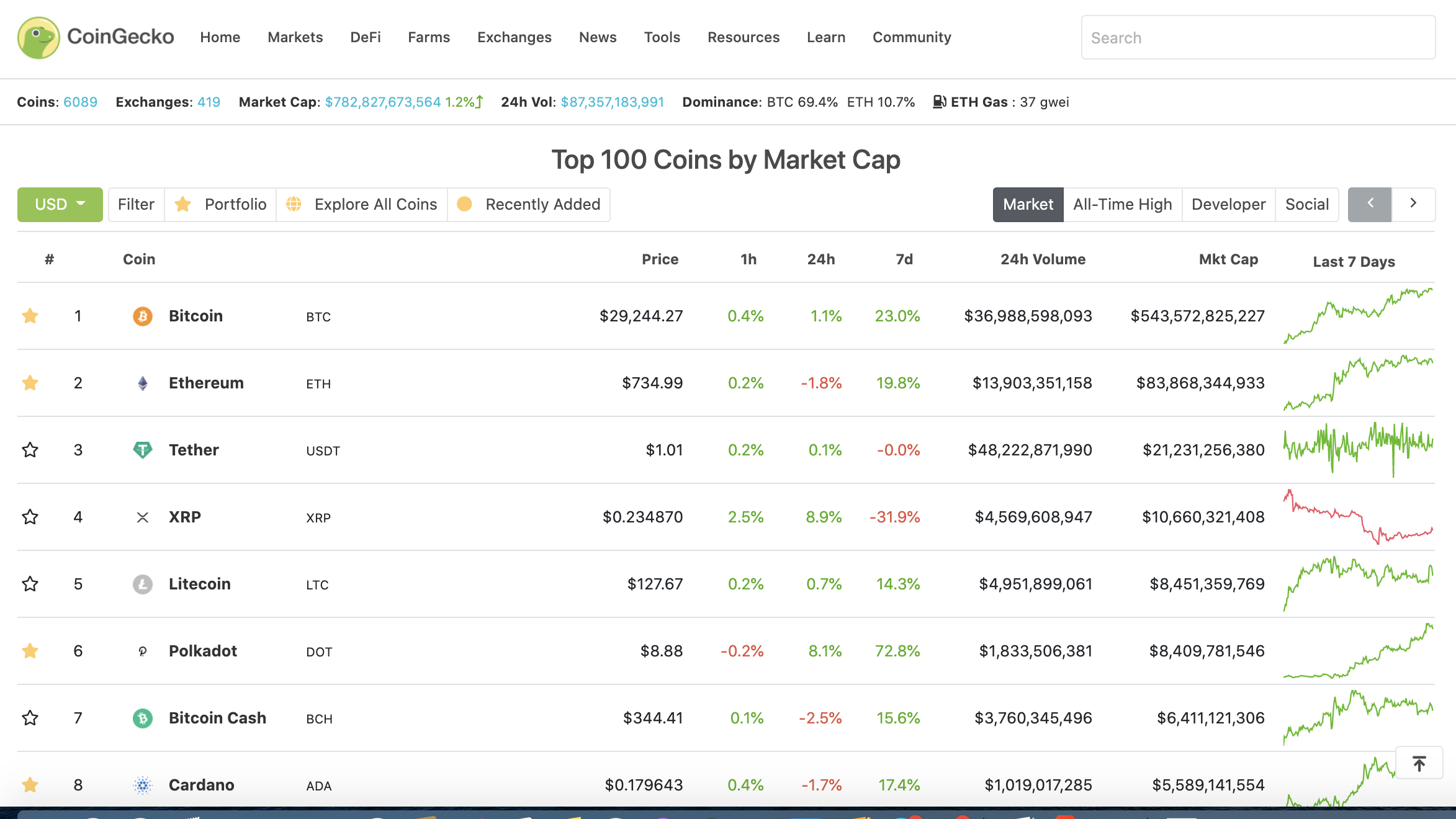
Task: Switch to the Developer tab
Action: (1229, 205)
